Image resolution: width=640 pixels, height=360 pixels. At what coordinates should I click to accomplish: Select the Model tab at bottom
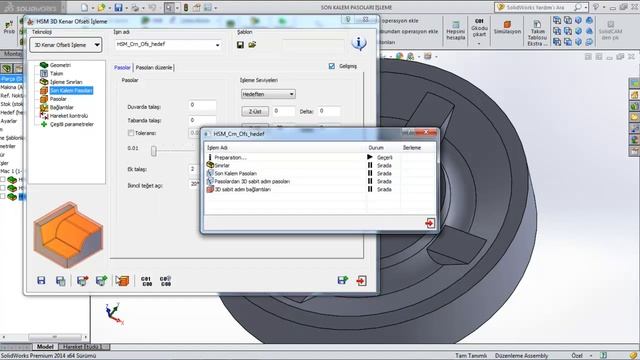[x=45, y=347]
